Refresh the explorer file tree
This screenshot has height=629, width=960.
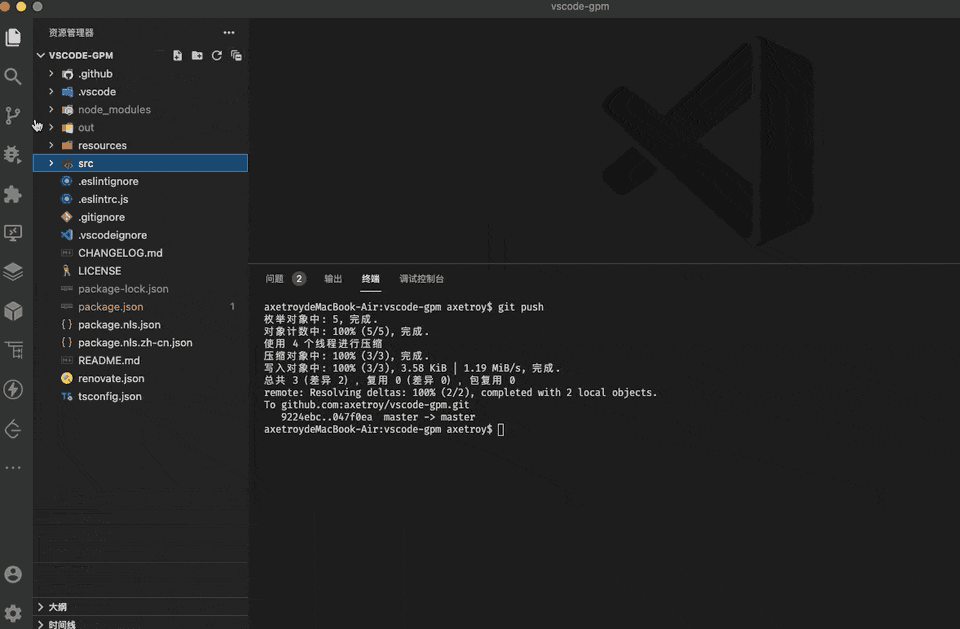[x=217, y=56]
